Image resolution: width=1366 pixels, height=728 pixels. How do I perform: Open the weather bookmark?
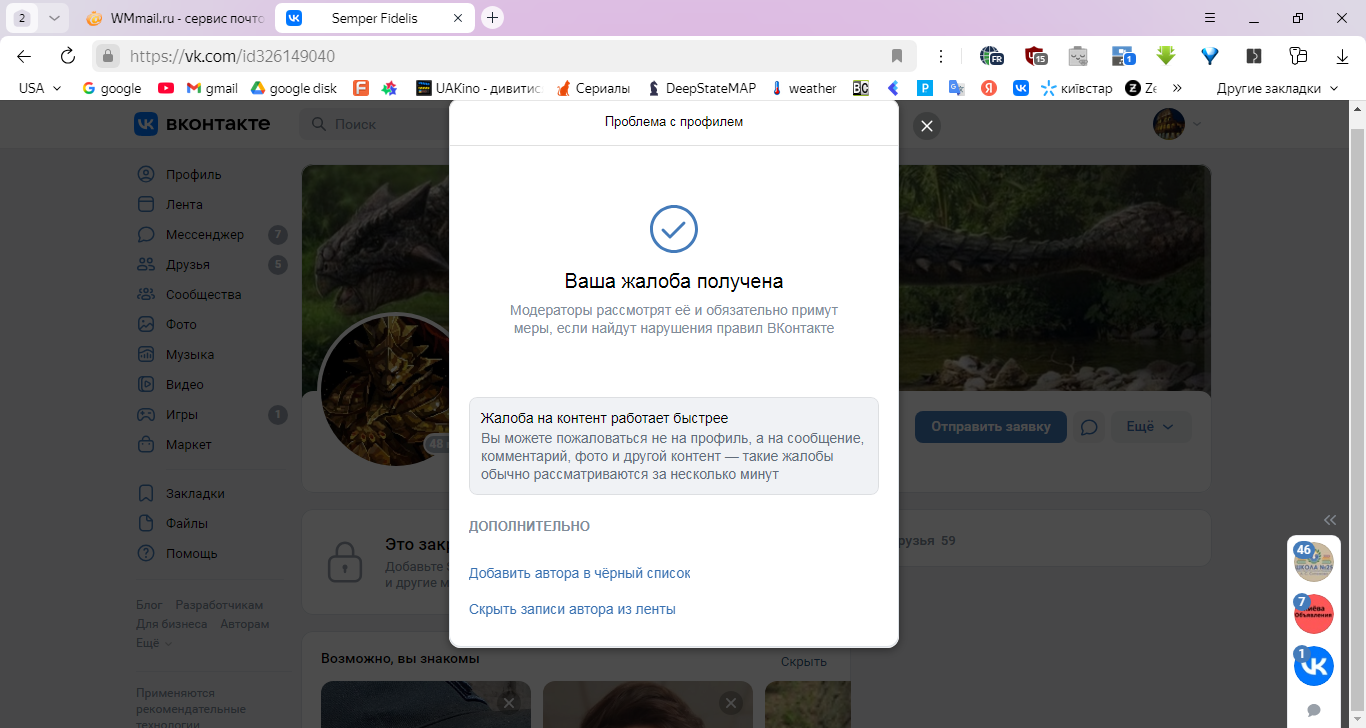[x=804, y=88]
